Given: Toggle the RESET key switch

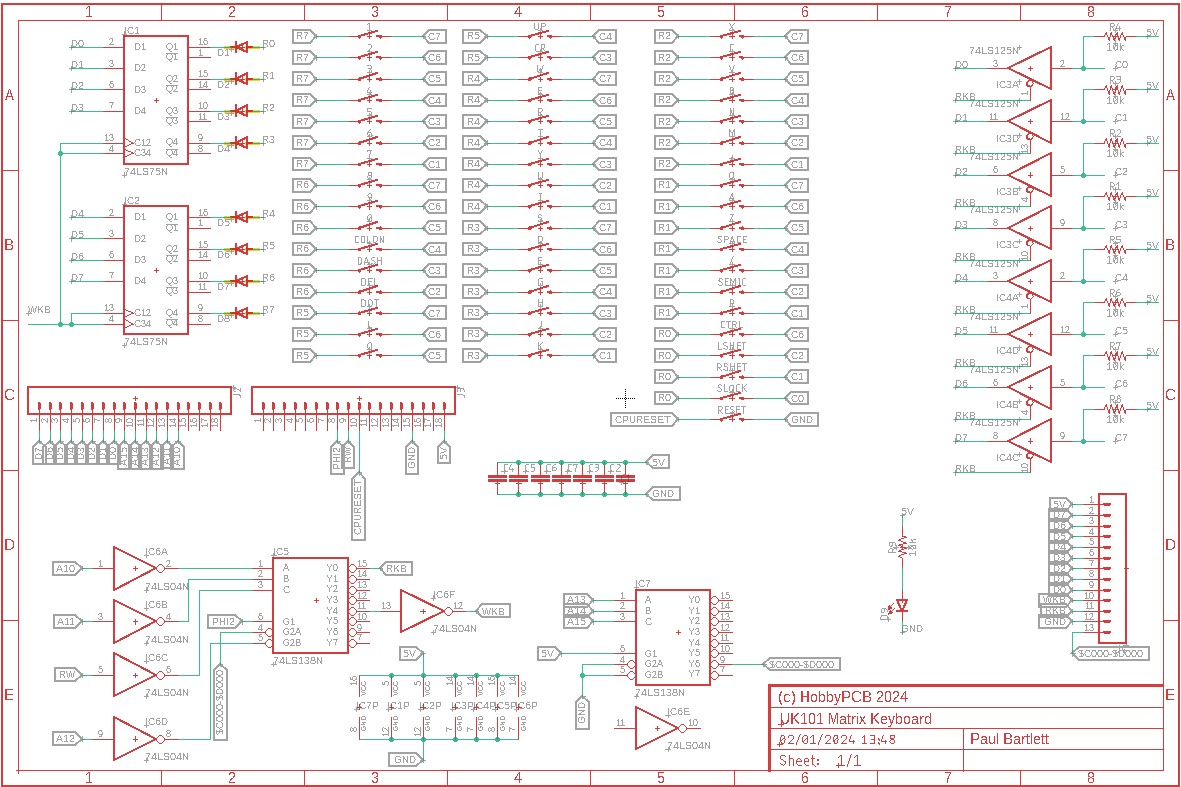Looking at the screenshot, I should [732, 417].
